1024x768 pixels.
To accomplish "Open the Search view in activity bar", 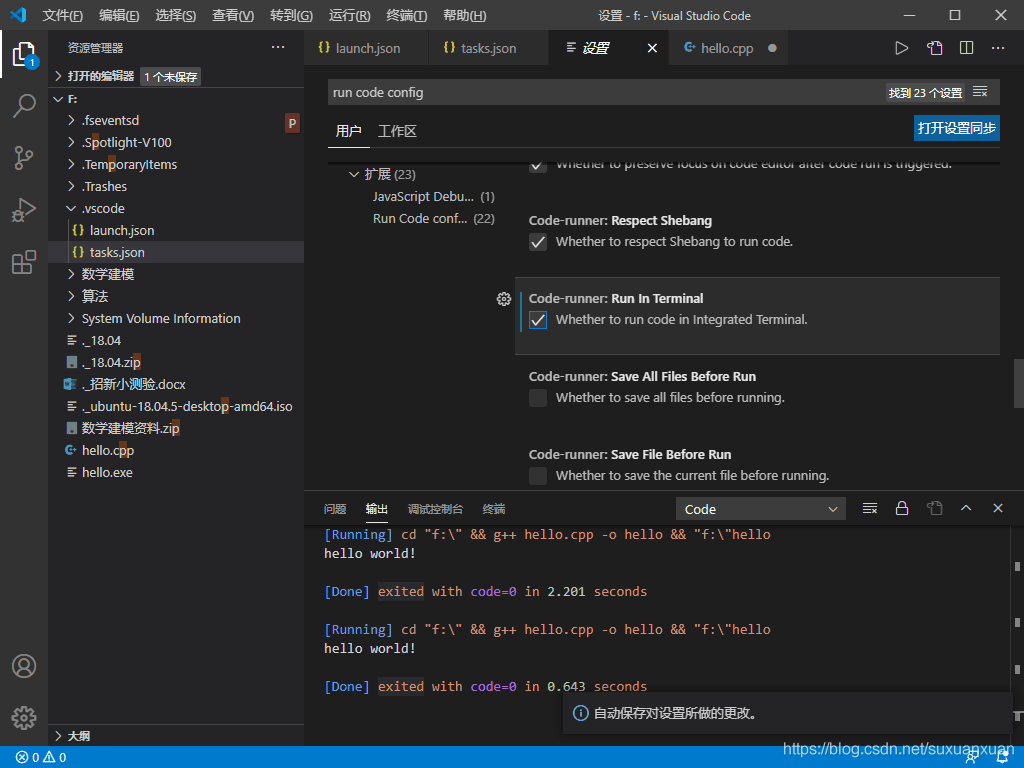I will [24, 105].
